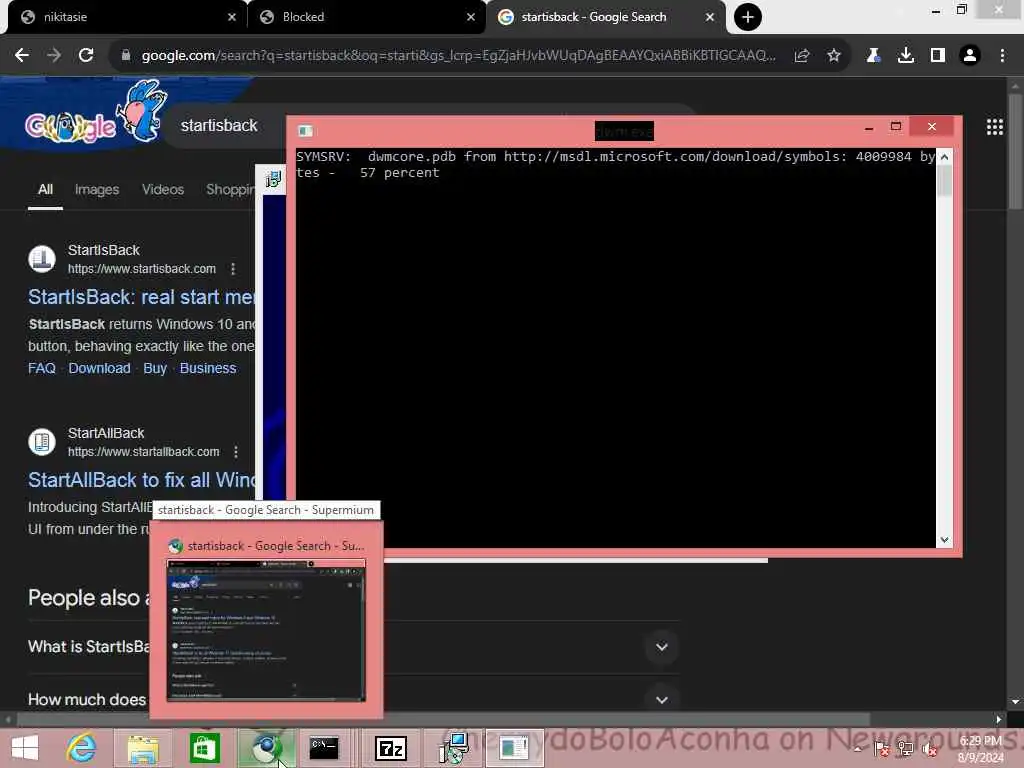This screenshot has width=1024, height=768.
Task: Click the lock icon in address bar
Action: click(x=126, y=56)
